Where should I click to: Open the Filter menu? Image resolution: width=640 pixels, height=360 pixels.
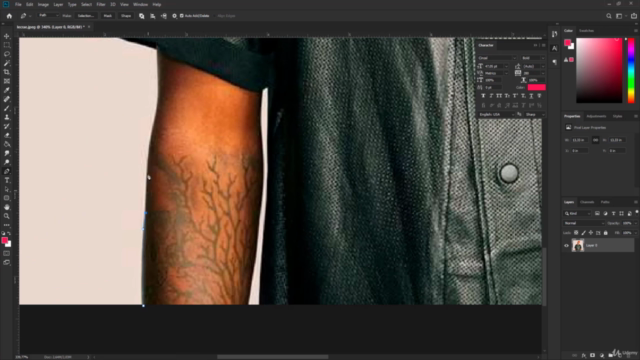pyautogui.click(x=101, y=4)
